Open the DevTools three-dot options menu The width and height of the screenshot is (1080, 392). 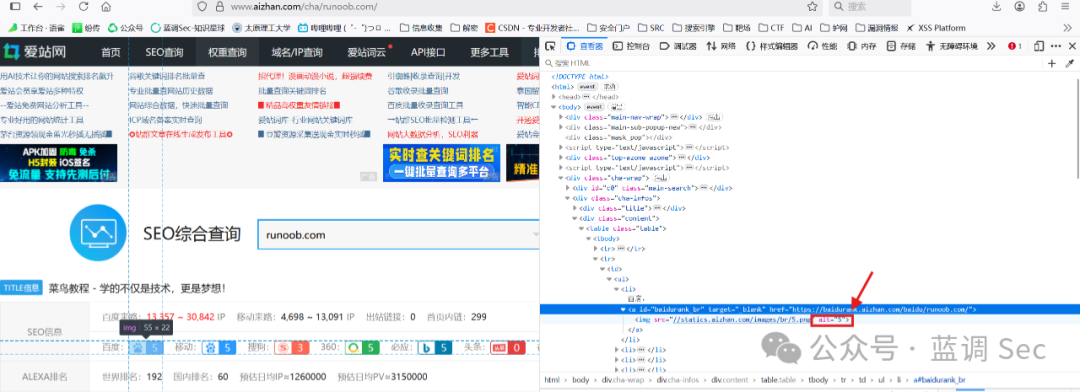(x=1056, y=46)
